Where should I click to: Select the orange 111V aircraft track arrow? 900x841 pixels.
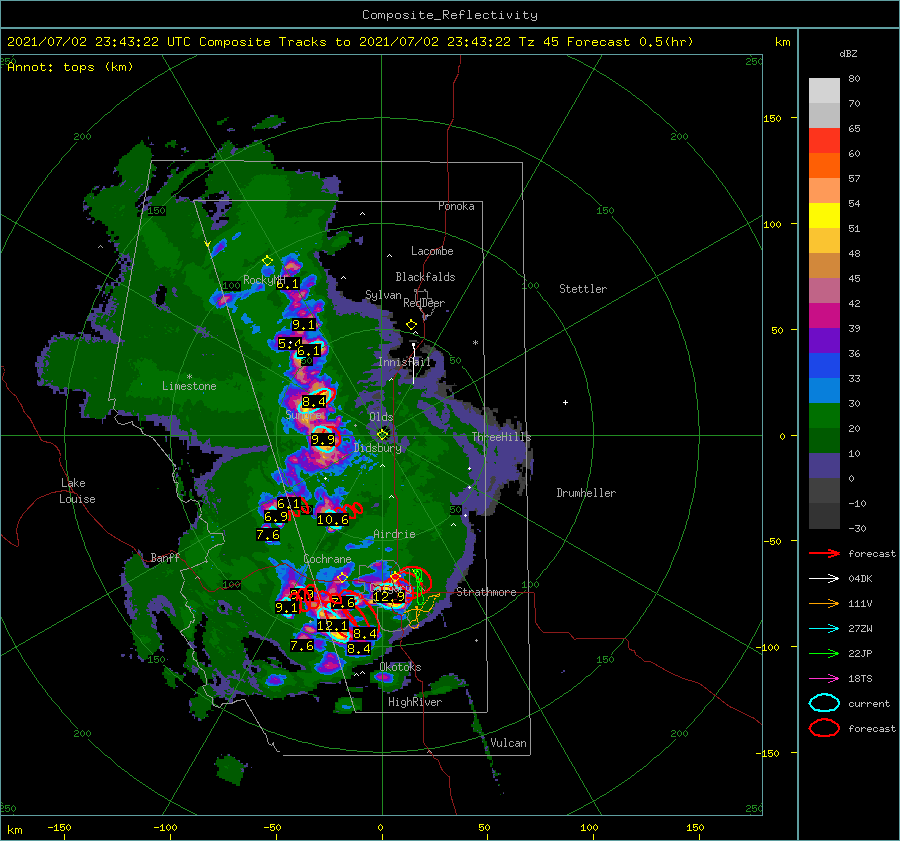(824, 603)
